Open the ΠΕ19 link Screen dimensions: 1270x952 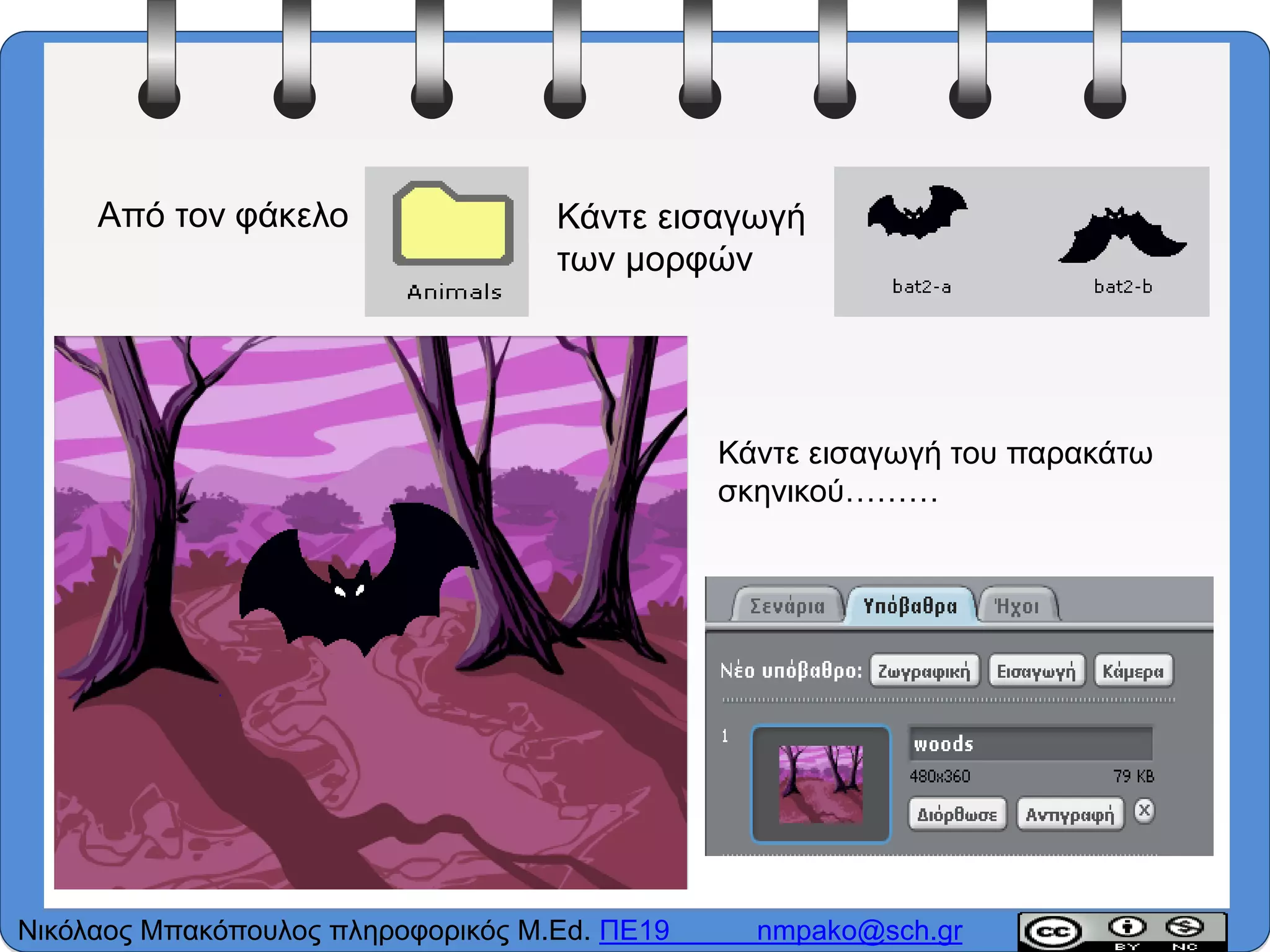point(634,931)
